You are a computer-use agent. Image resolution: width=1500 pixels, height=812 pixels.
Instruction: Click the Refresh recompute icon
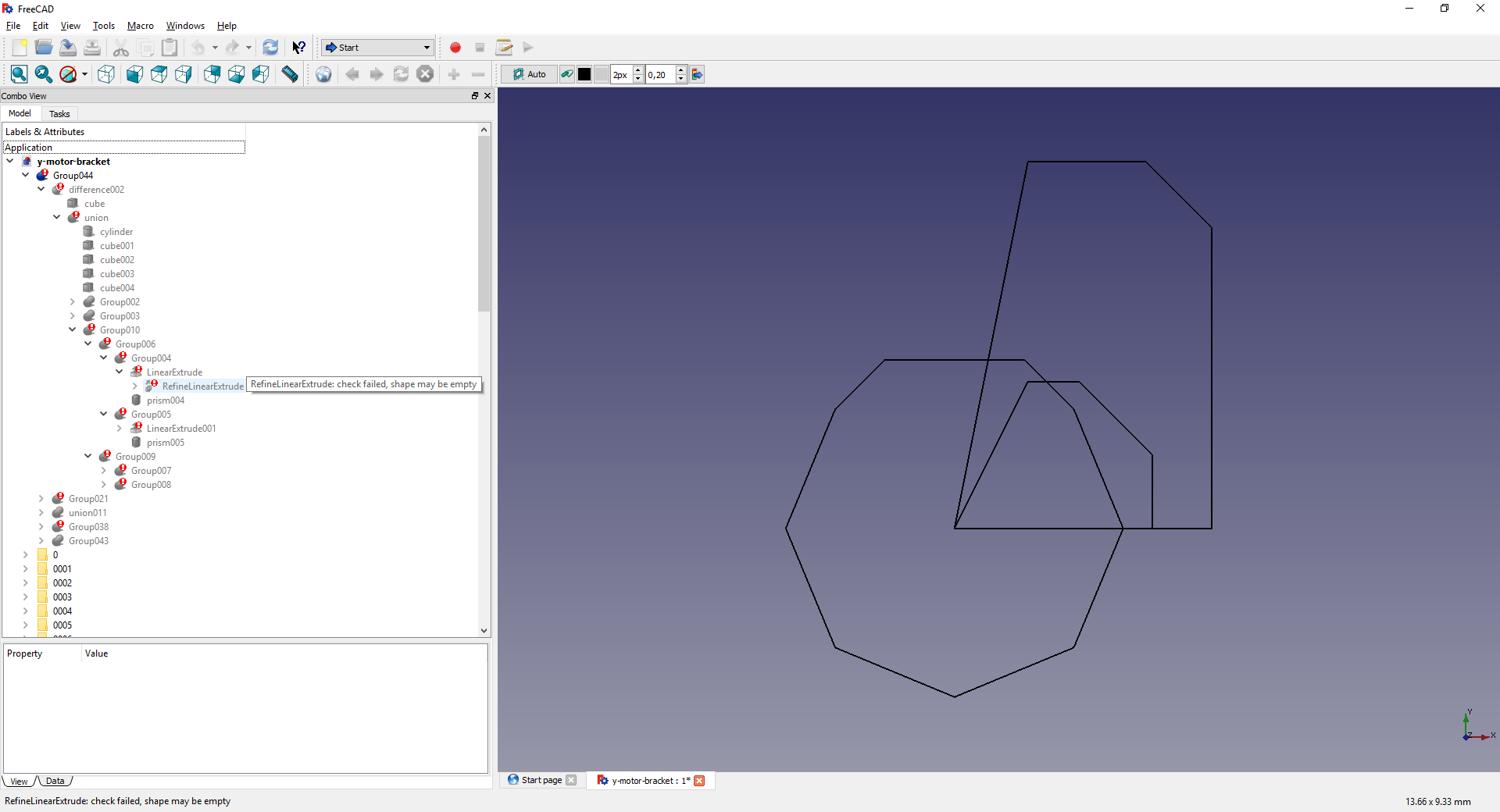[270, 48]
